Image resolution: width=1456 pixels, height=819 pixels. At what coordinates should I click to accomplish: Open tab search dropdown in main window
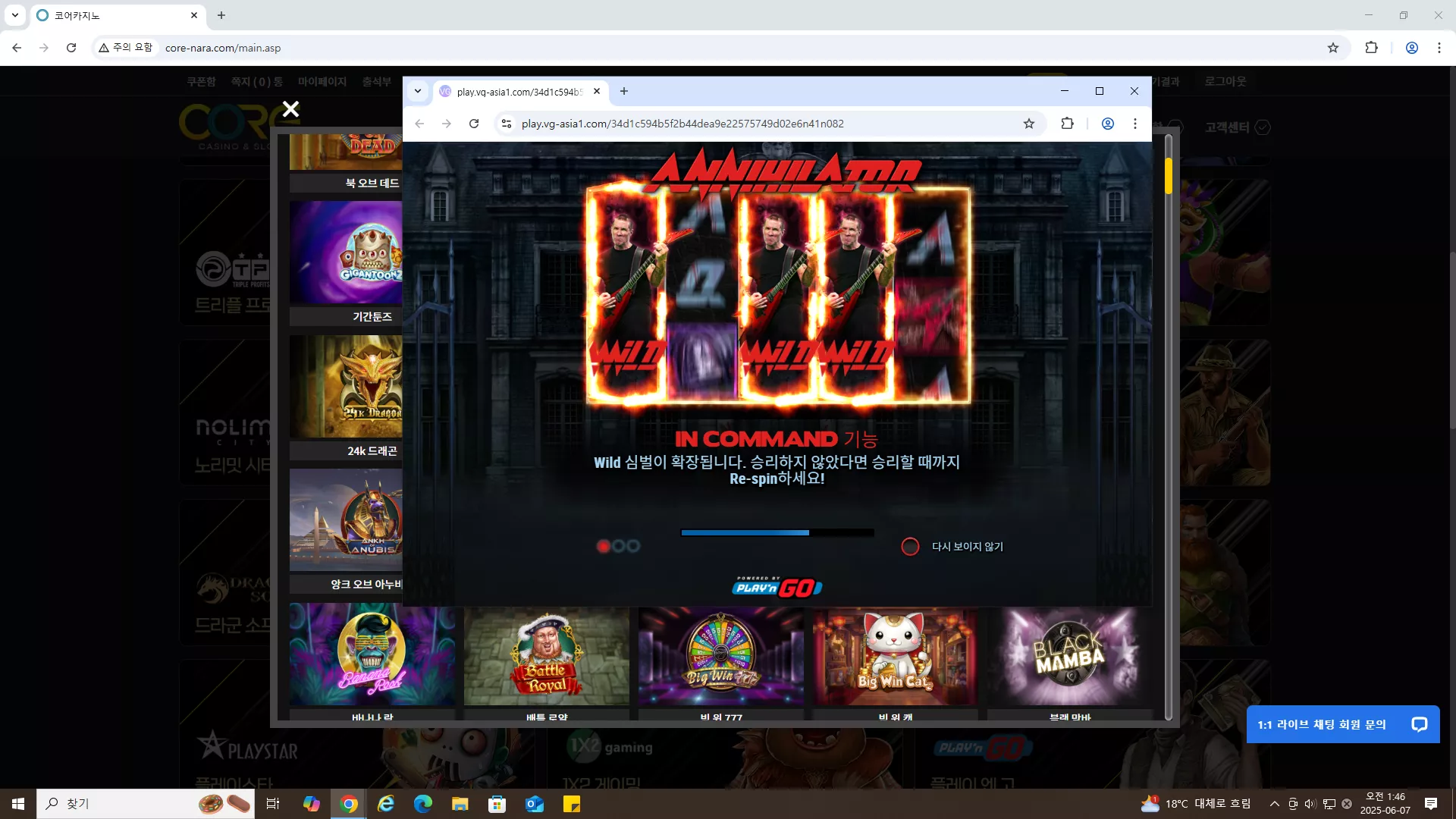[x=15, y=15]
